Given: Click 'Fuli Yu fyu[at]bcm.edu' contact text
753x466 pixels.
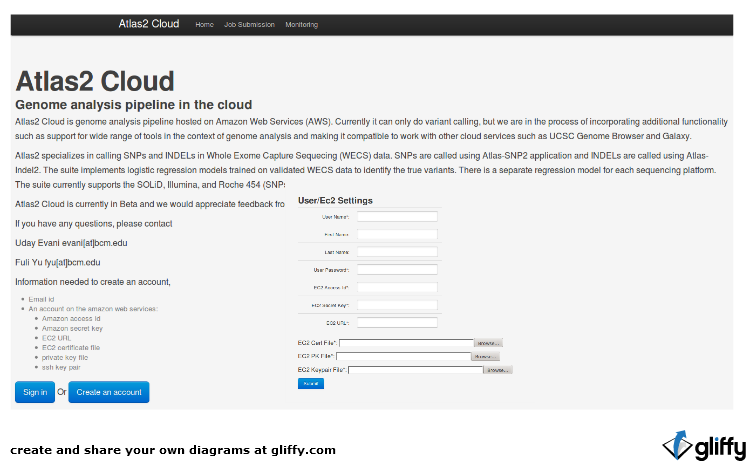Looking at the screenshot, I should [x=58, y=262].
